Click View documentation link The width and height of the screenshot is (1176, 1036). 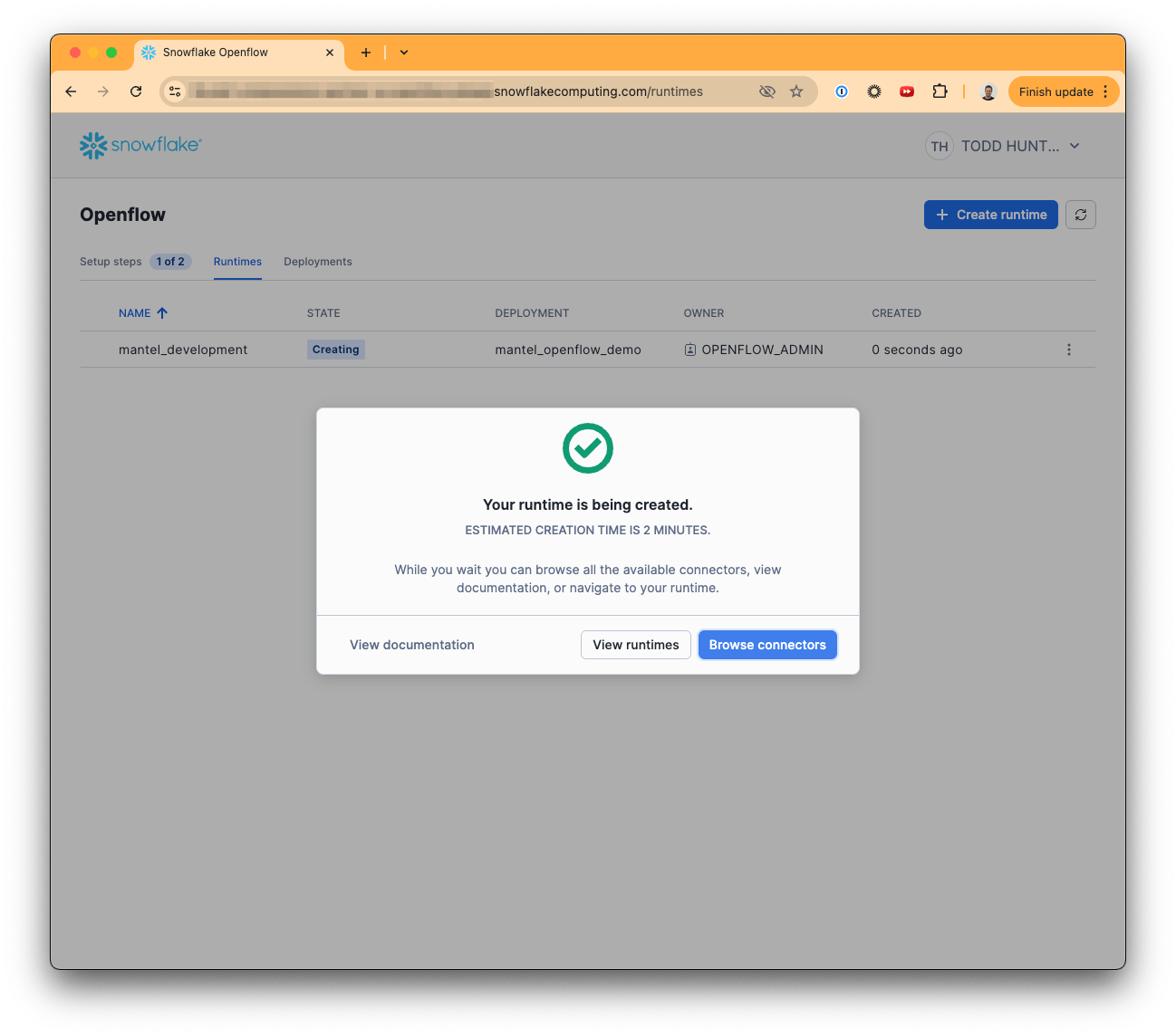pos(412,645)
